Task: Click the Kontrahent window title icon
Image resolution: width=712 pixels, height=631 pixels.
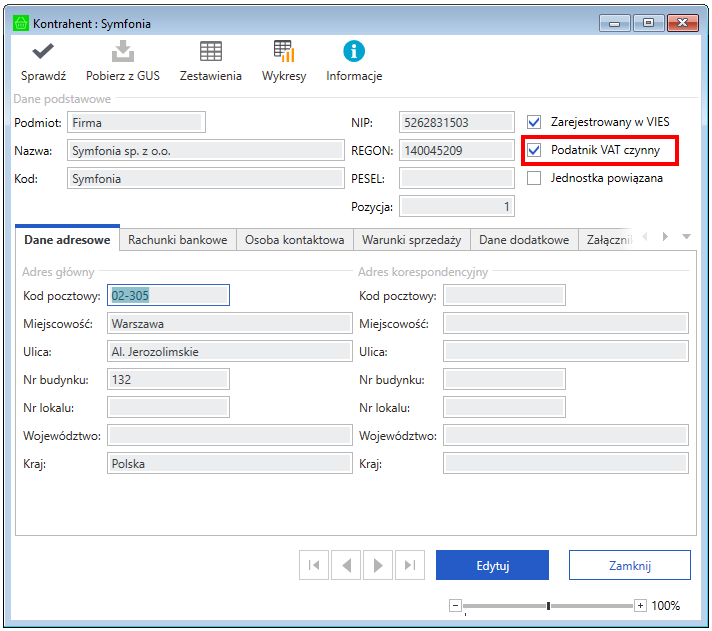Action: 20,23
